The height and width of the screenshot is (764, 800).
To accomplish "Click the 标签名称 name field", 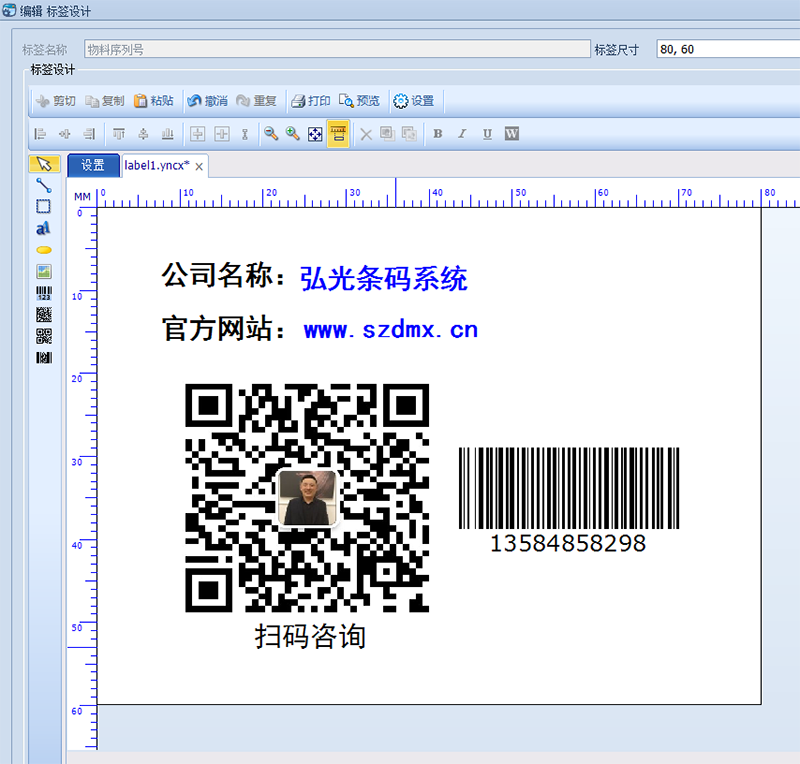I will (x=337, y=49).
